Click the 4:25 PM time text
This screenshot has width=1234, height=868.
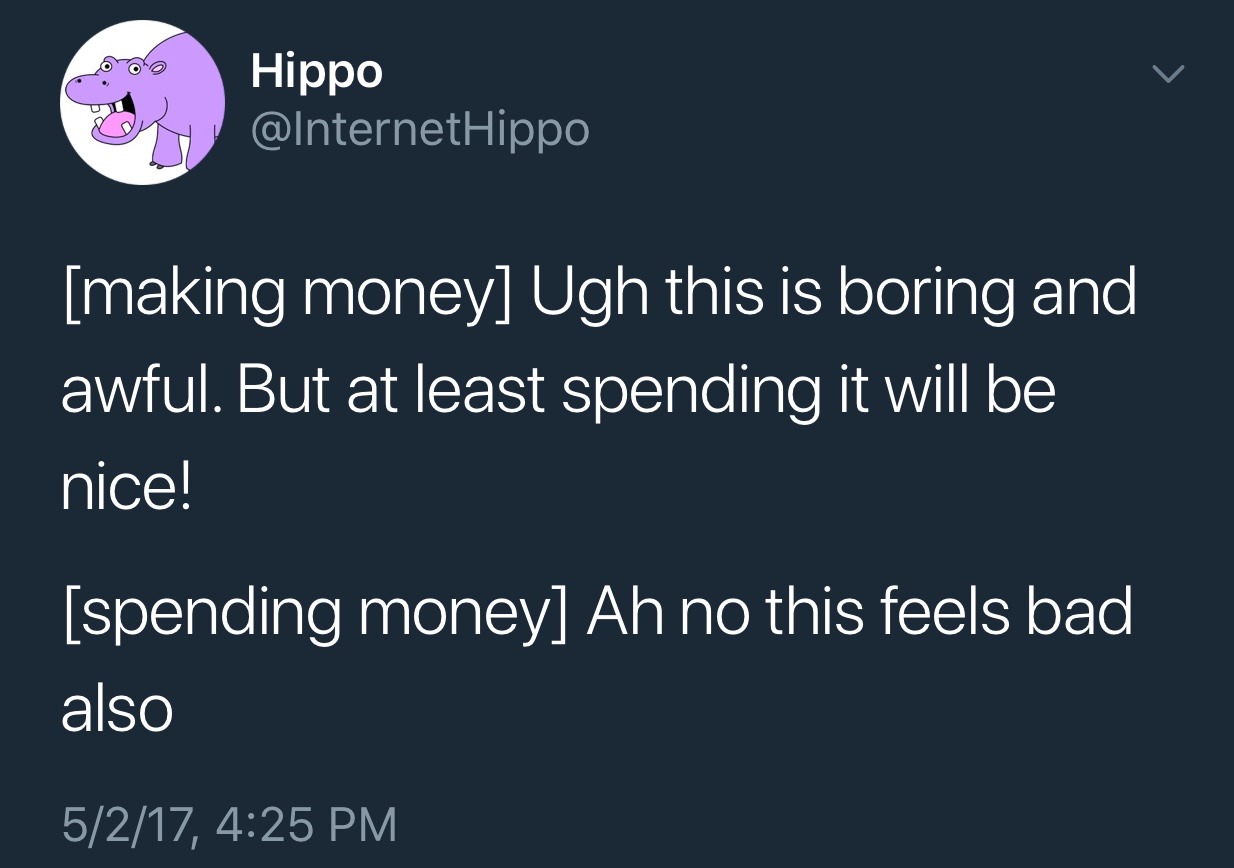tap(304, 825)
